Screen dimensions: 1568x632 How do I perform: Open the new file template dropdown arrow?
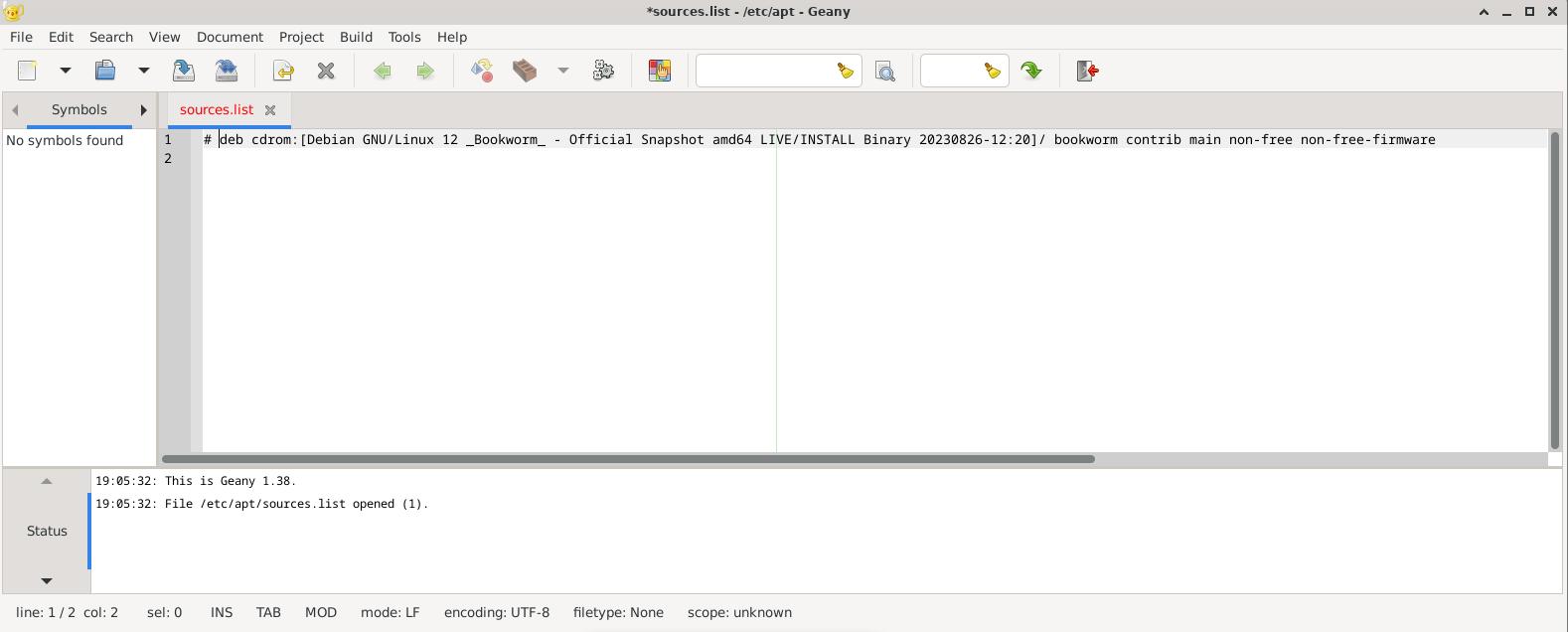click(66, 71)
